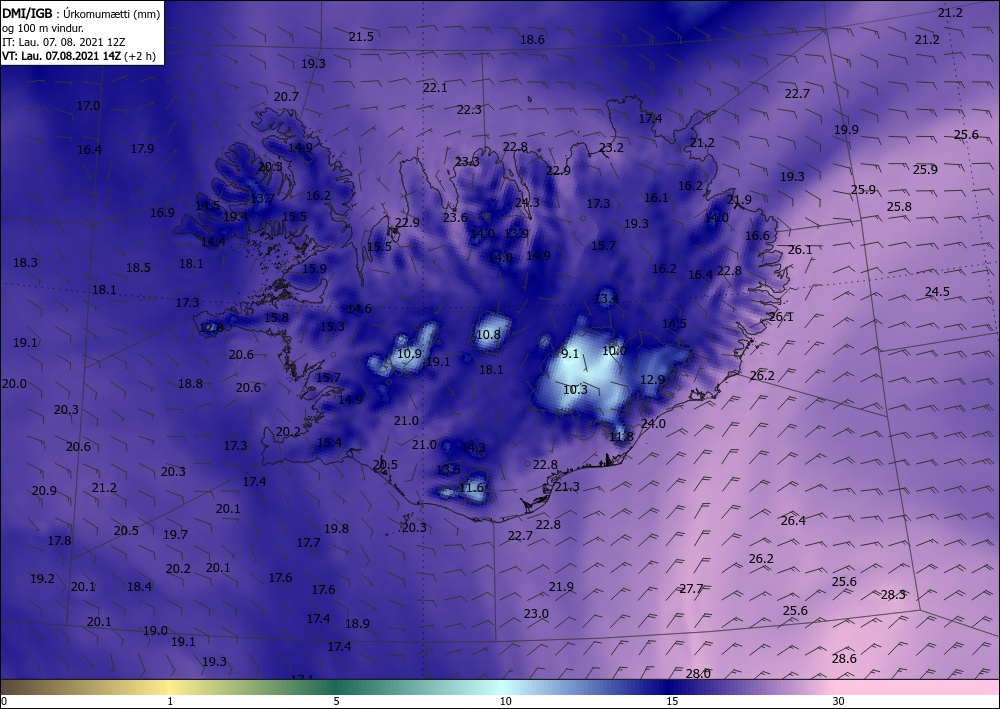Click the map value 19.7
Screen dimensions: 1000x709
tap(175, 534)
